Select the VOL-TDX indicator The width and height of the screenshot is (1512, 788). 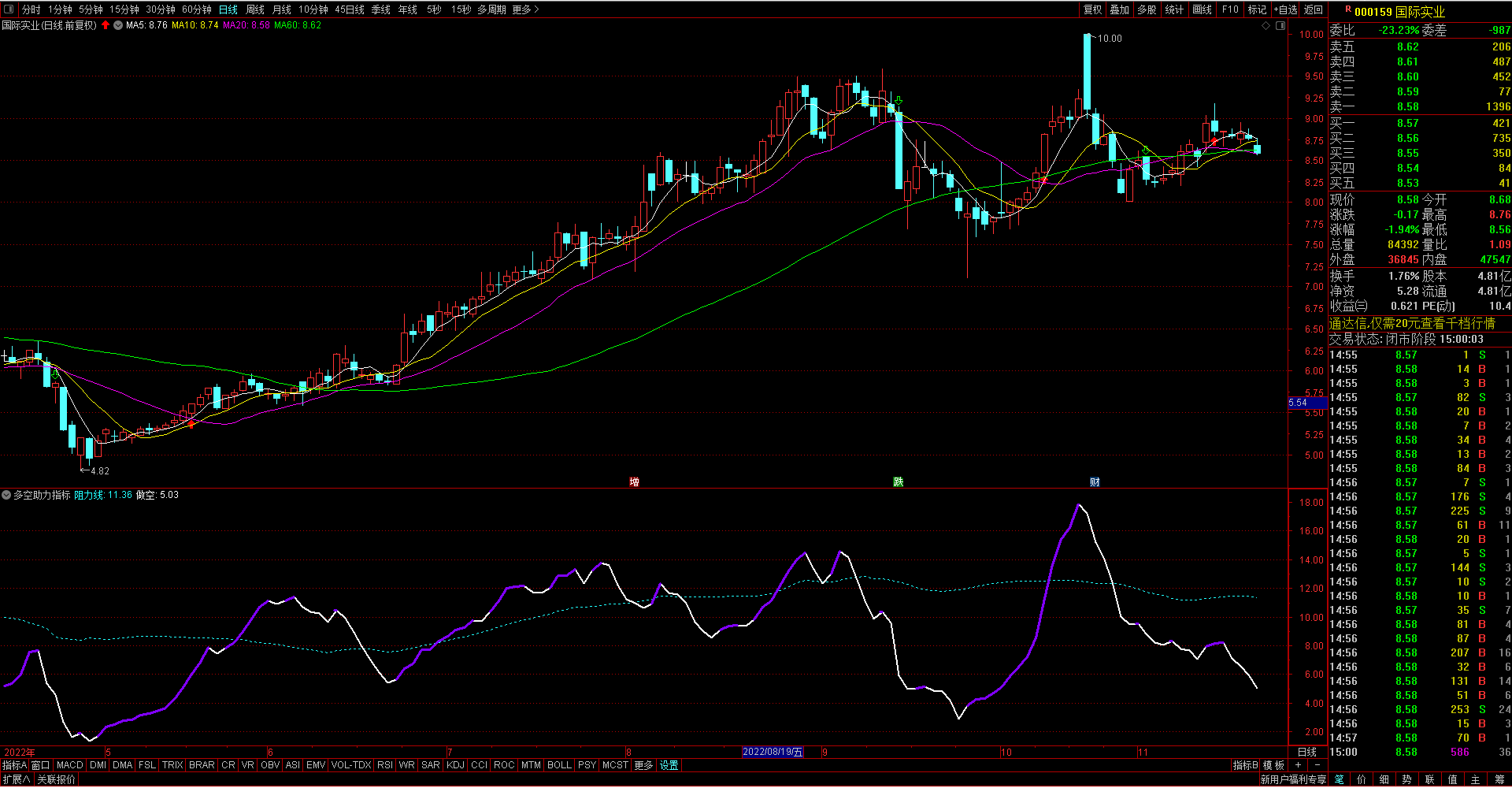(x=351, y=765)
